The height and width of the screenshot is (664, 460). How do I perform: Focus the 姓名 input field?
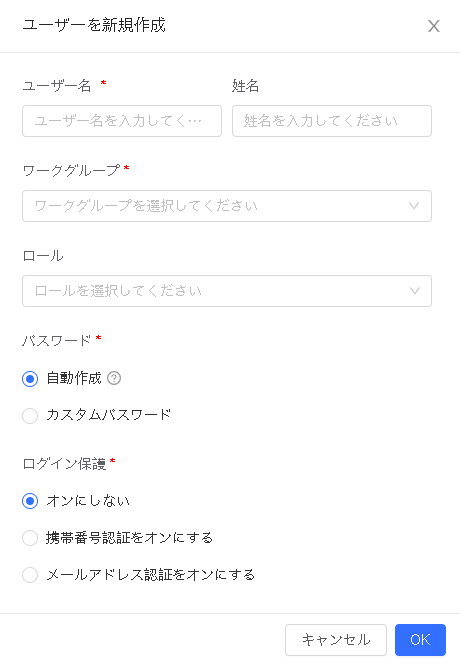click(332, 121)
